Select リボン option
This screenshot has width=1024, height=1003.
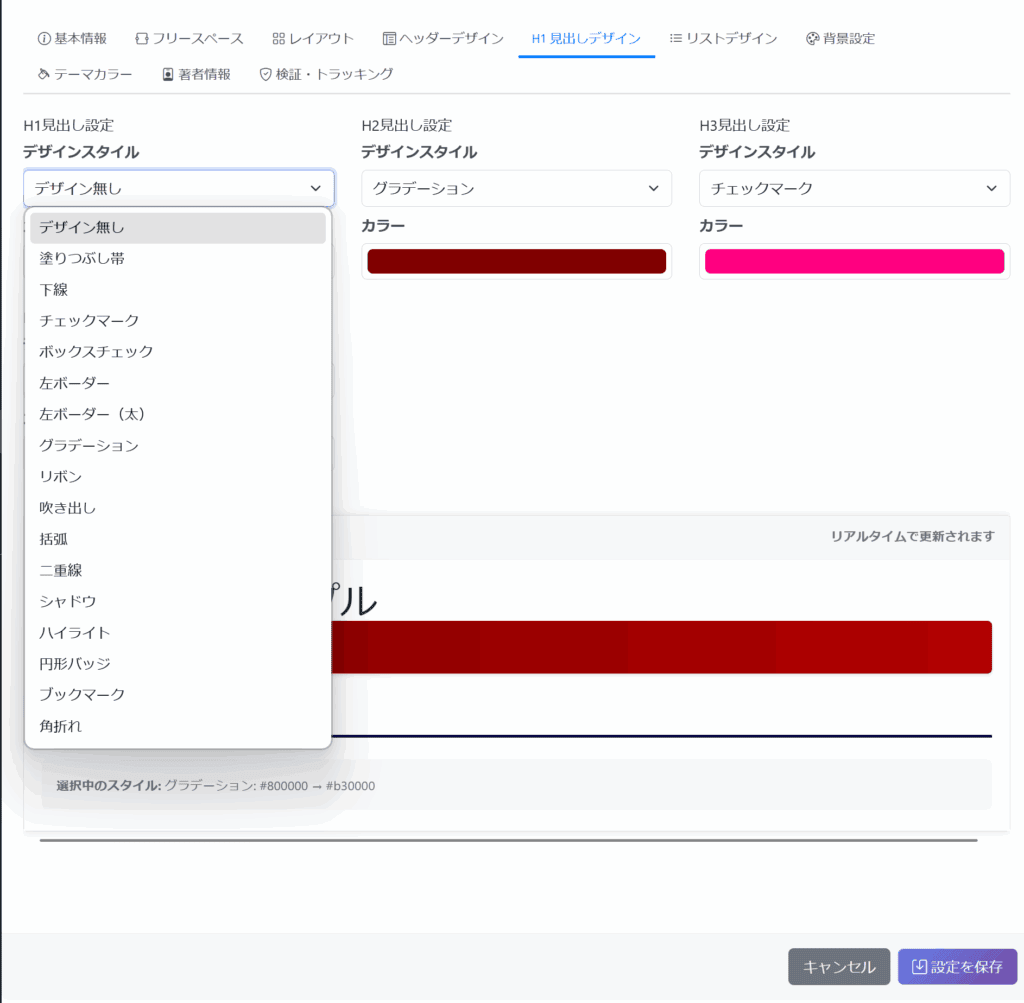(178, 477)
